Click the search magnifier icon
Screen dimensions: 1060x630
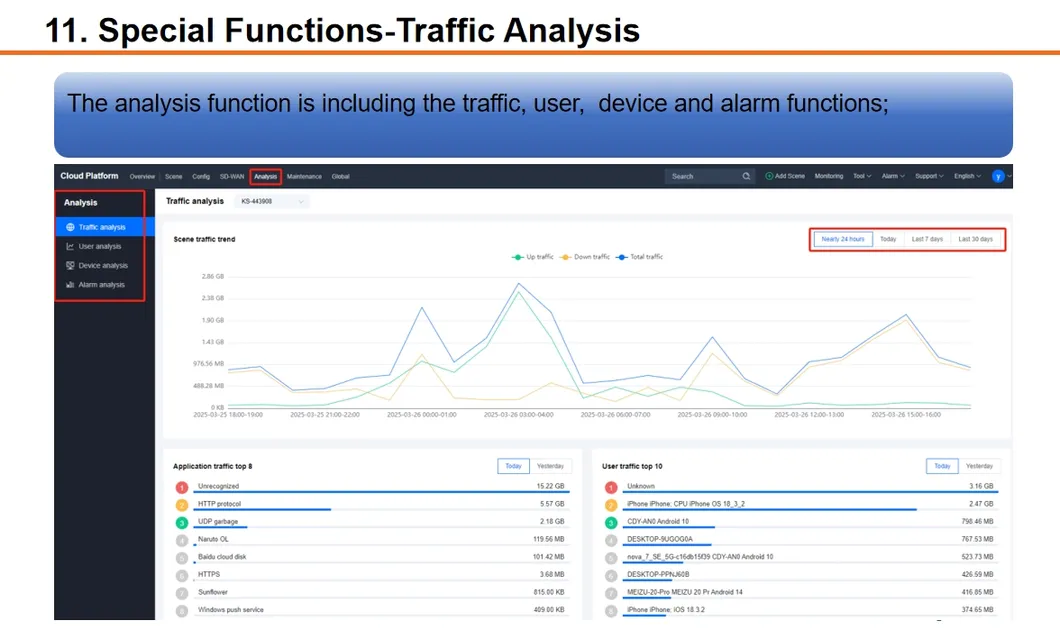coord(746,176)
